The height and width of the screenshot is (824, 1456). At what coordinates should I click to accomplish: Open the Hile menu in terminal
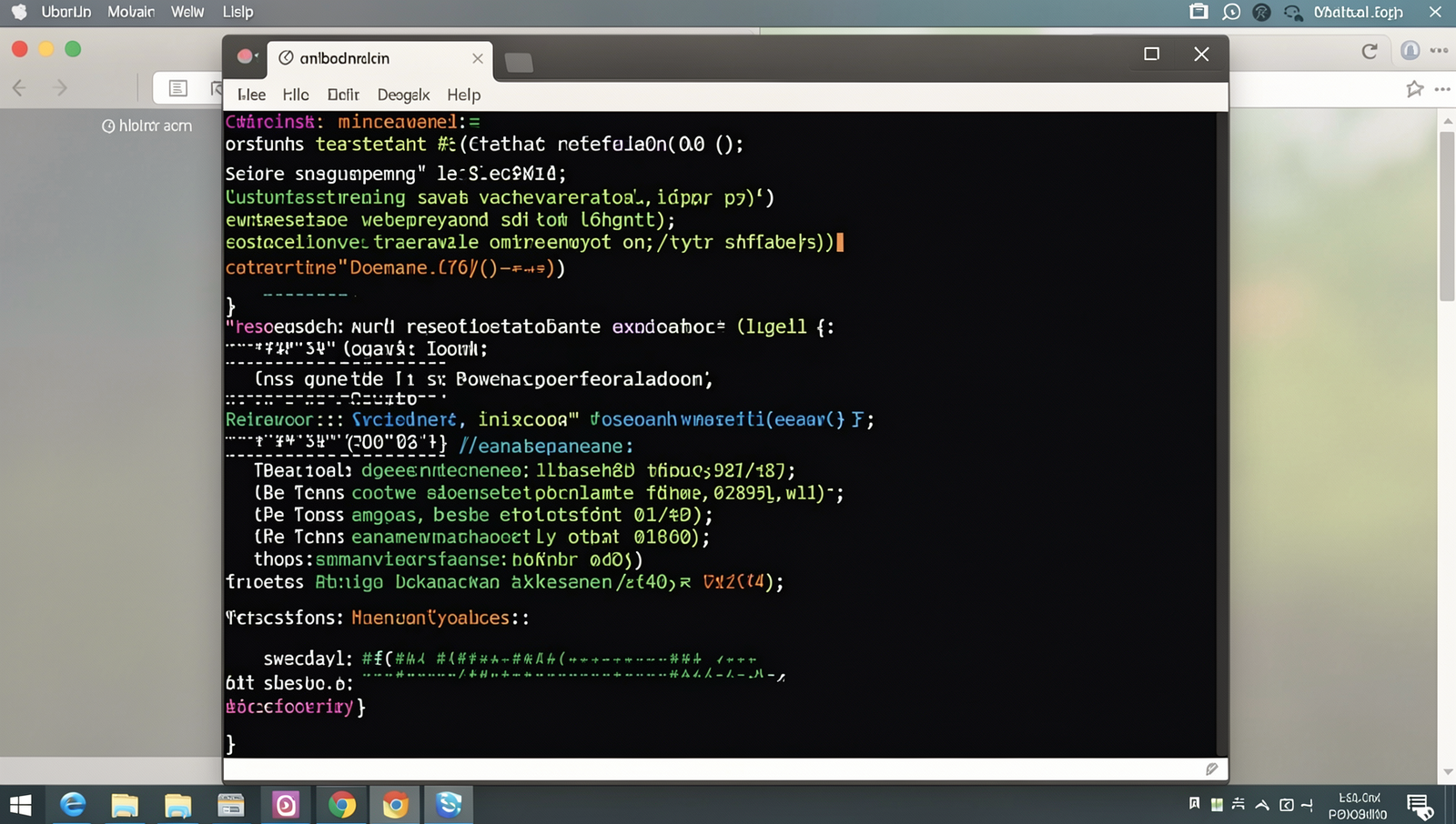(x=296, y=95)
